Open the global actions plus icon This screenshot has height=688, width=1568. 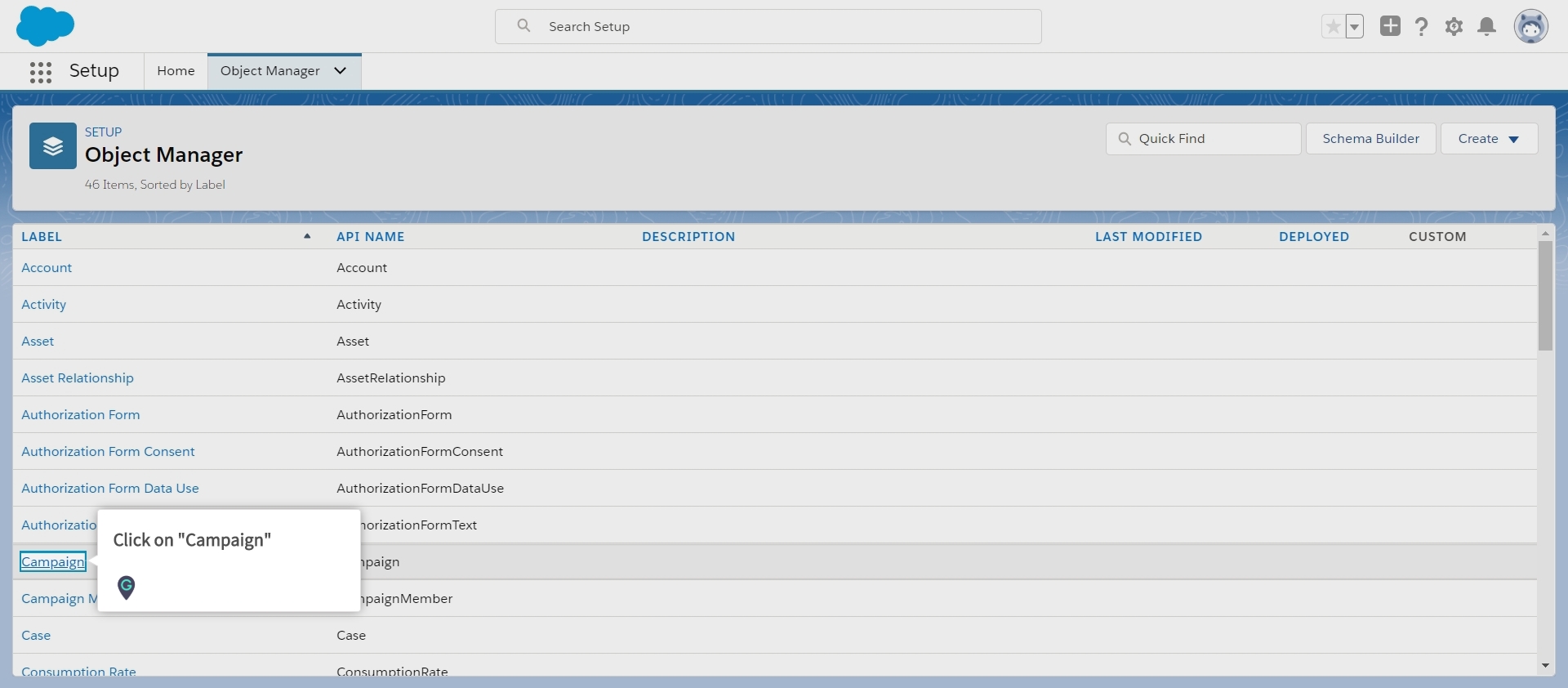[1390, 26]
